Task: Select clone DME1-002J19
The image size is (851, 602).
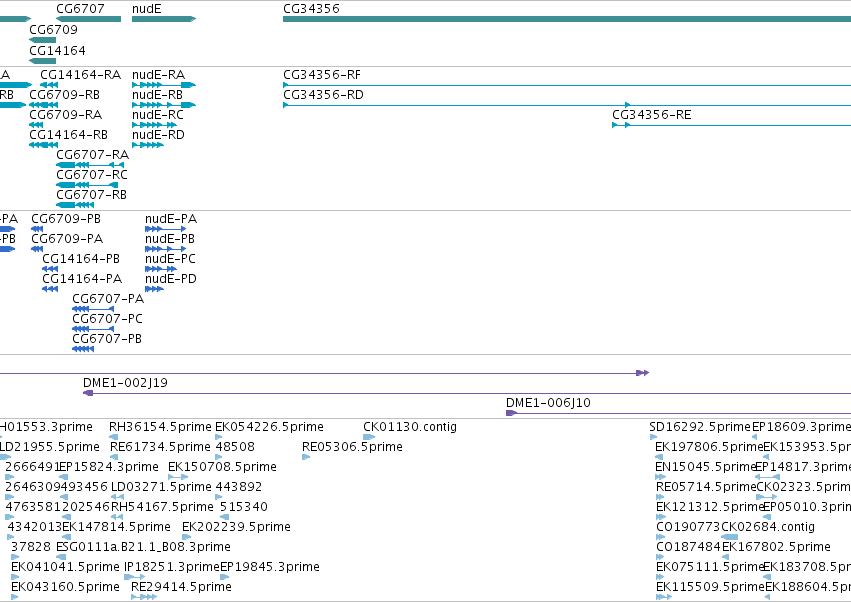Action: (x=467, y=393)
